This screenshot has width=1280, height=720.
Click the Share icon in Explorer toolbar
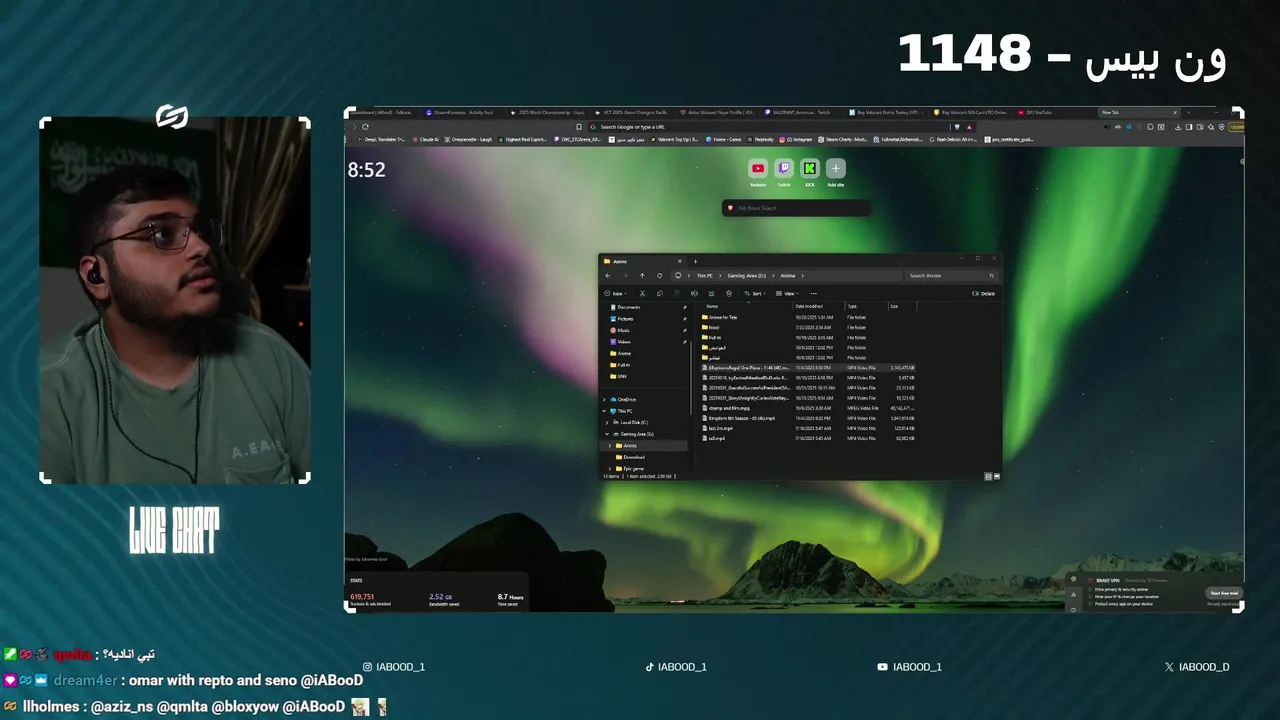tap(711, 293)
